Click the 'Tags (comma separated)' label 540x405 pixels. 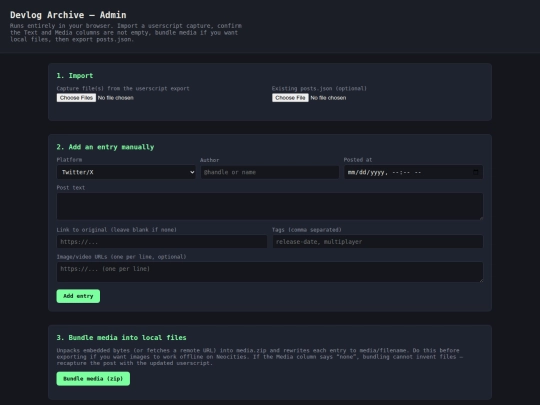(x=307, y=230)
